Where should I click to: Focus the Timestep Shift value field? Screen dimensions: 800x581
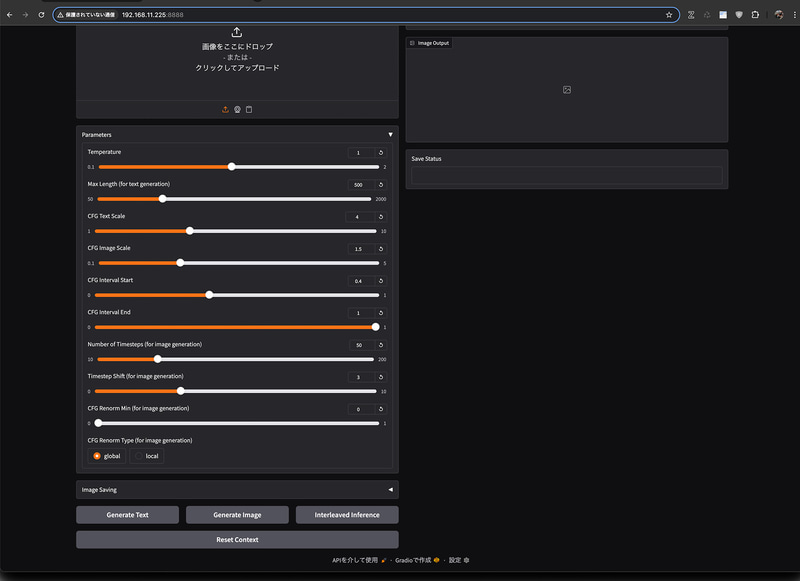tap(361, 377)
